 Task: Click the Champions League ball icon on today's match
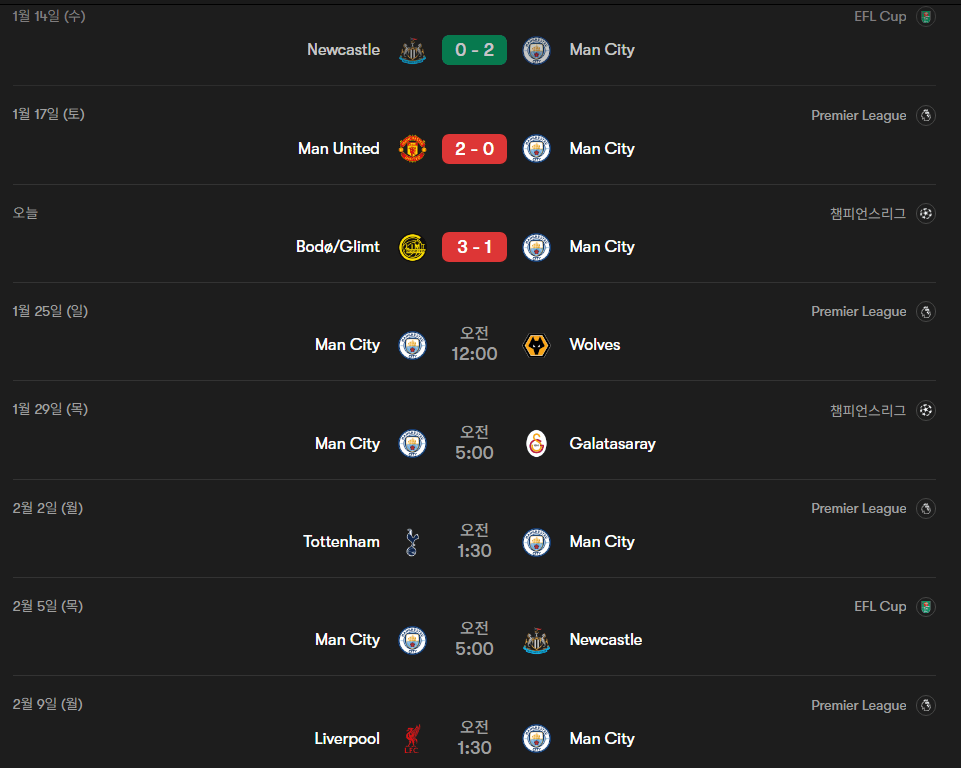tap(927, 213)
